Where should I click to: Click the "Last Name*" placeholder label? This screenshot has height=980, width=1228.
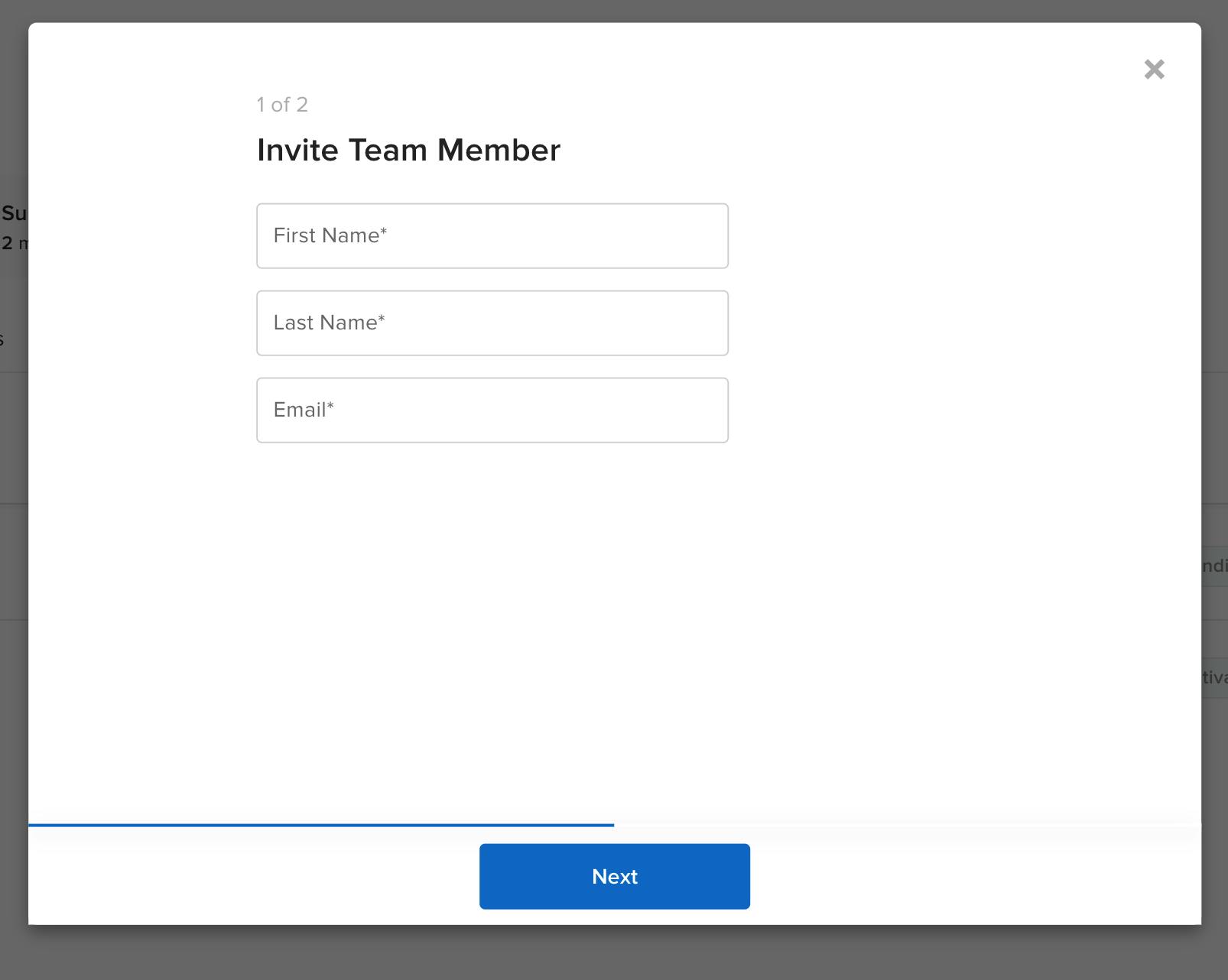coord(325,323)
